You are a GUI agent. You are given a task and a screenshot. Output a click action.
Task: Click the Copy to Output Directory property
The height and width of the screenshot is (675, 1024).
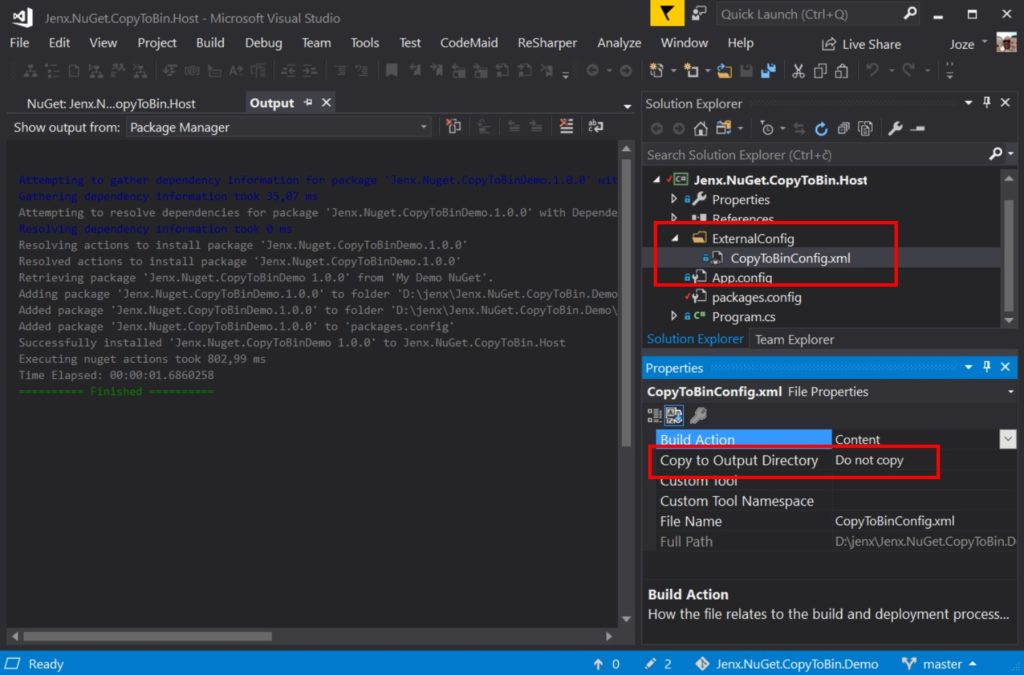tap(739, 460)
